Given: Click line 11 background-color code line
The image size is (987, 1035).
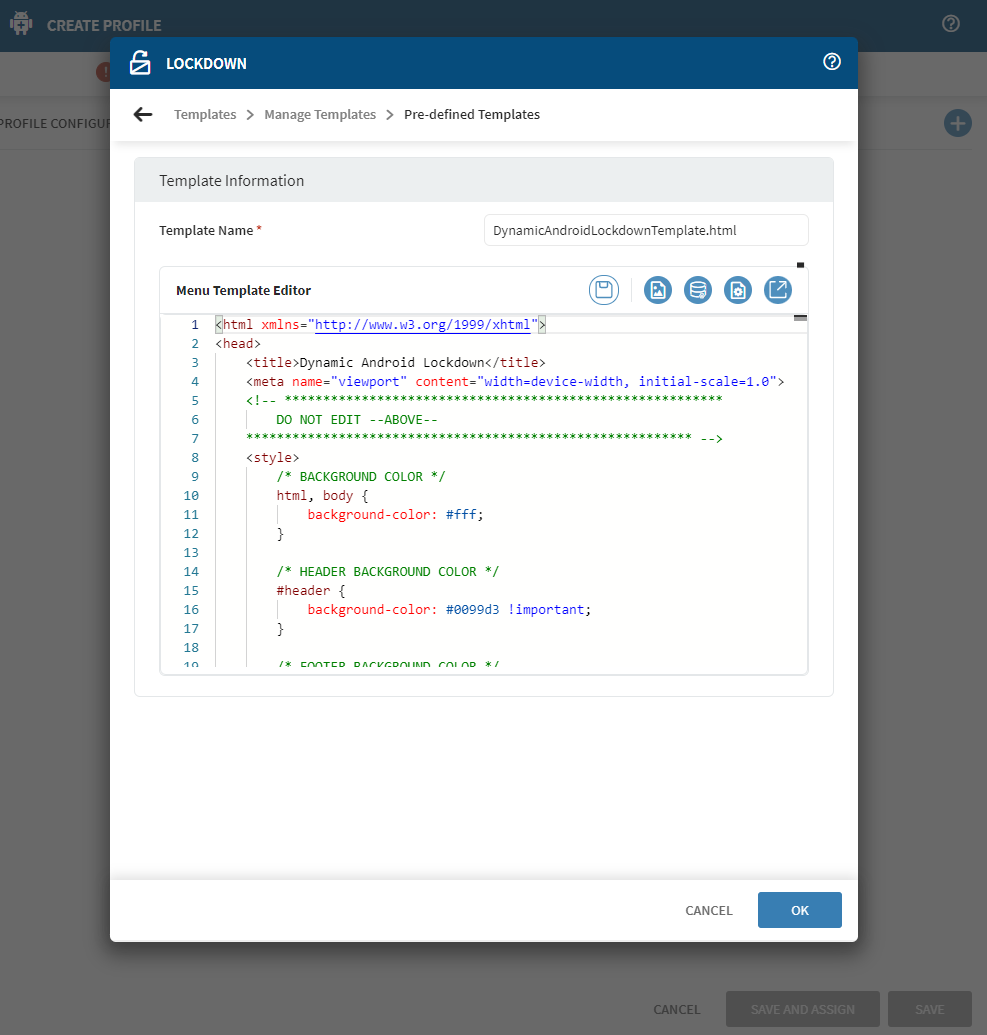Looking at the screenshot, I should (395, 515).
